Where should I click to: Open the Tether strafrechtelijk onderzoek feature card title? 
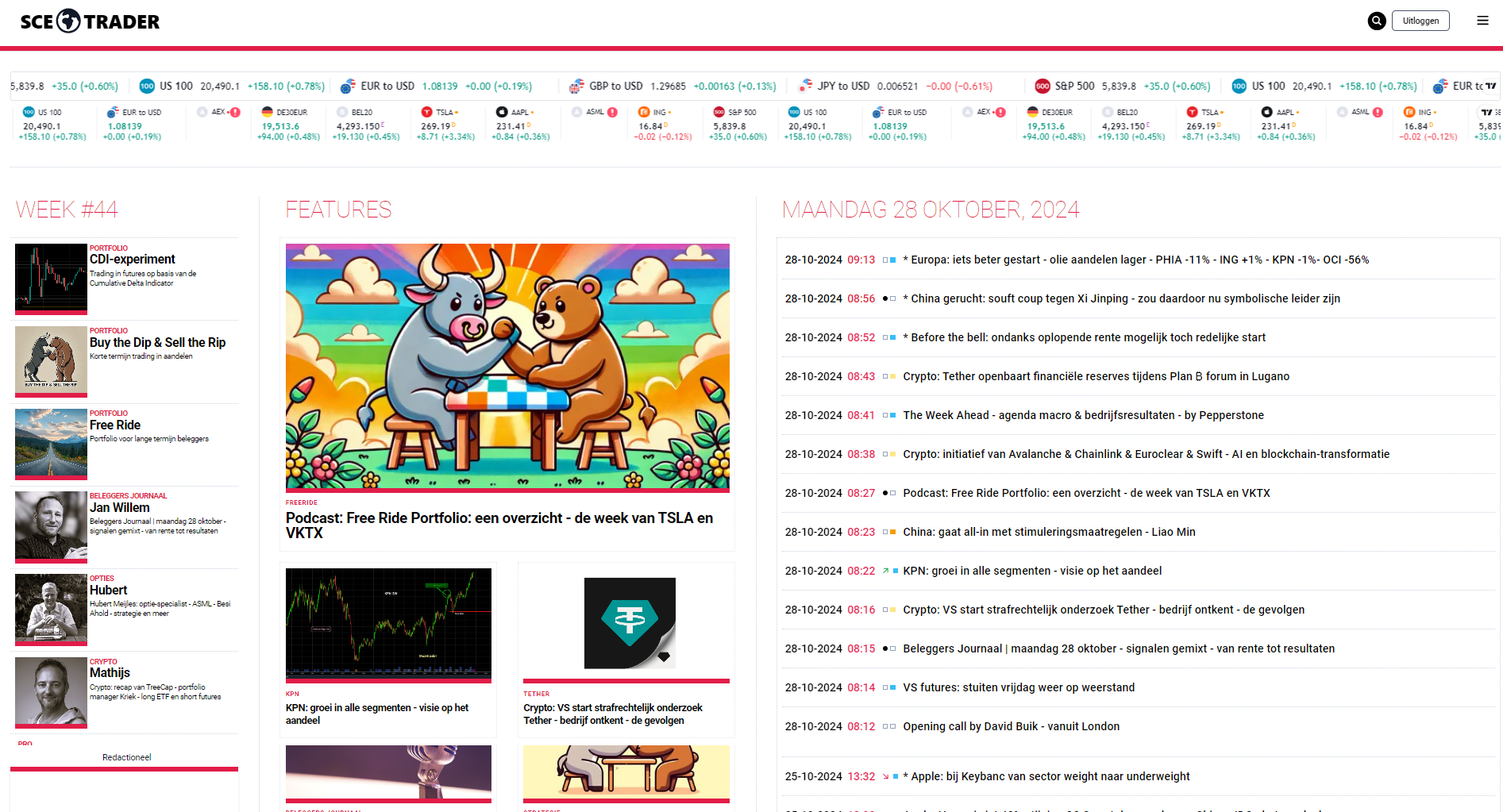tap(613, 714)
